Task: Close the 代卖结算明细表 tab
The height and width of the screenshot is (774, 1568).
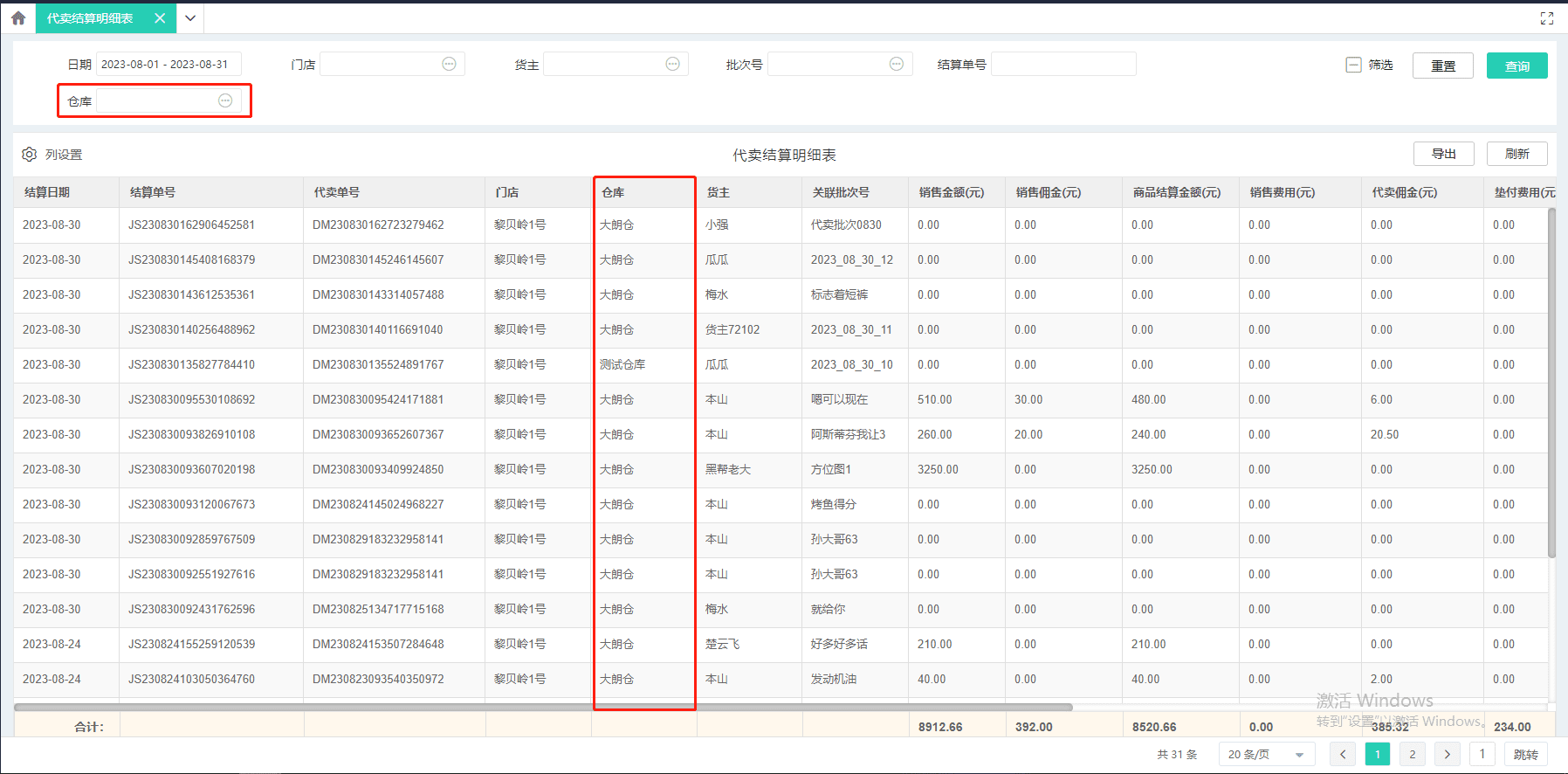Action: (160, 18)
